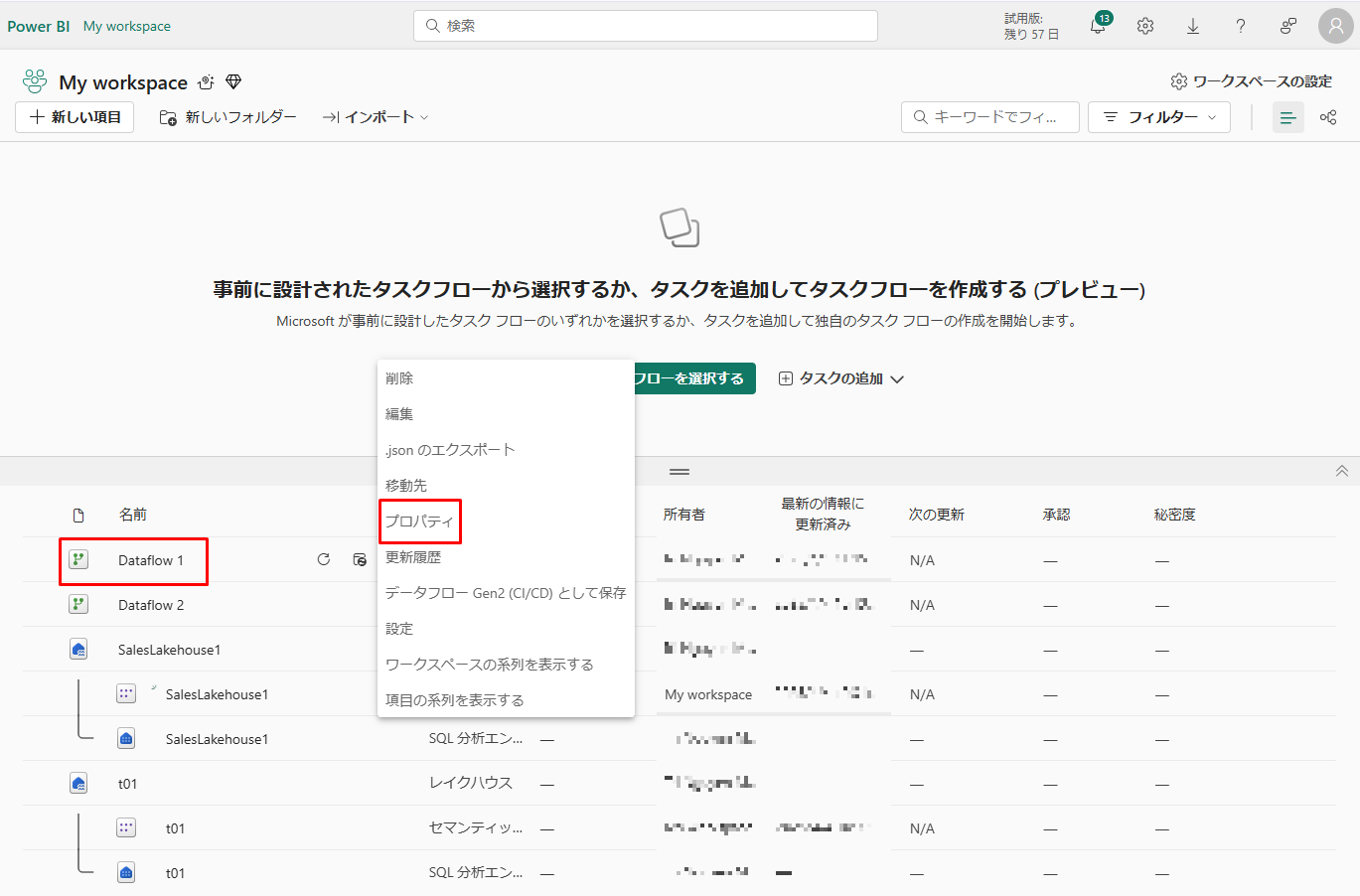
Task: Open the help question mark icon
Action: coord(1241,27)
